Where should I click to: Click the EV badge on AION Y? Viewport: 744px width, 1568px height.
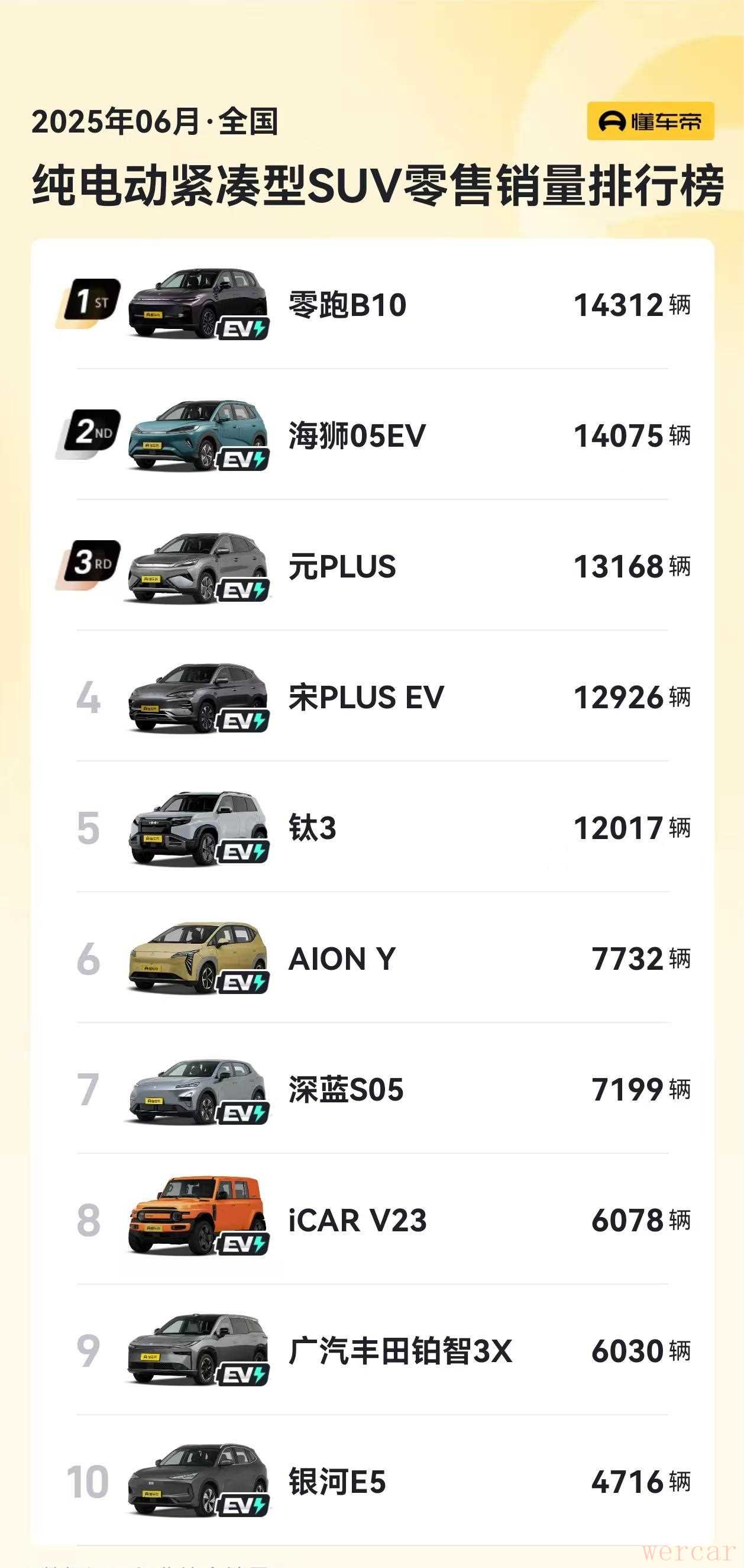[242, 983]
